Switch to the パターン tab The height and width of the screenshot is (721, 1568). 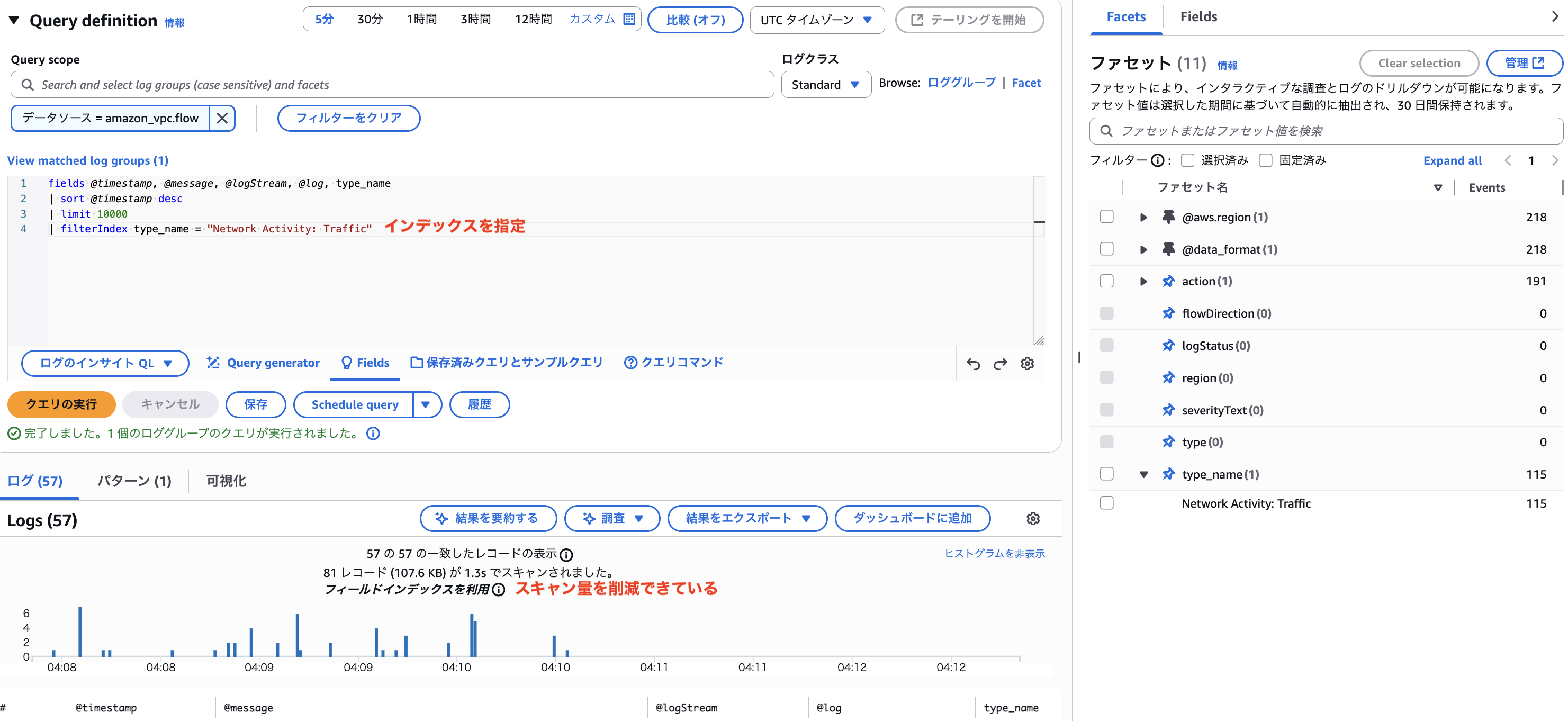[133, 481]
